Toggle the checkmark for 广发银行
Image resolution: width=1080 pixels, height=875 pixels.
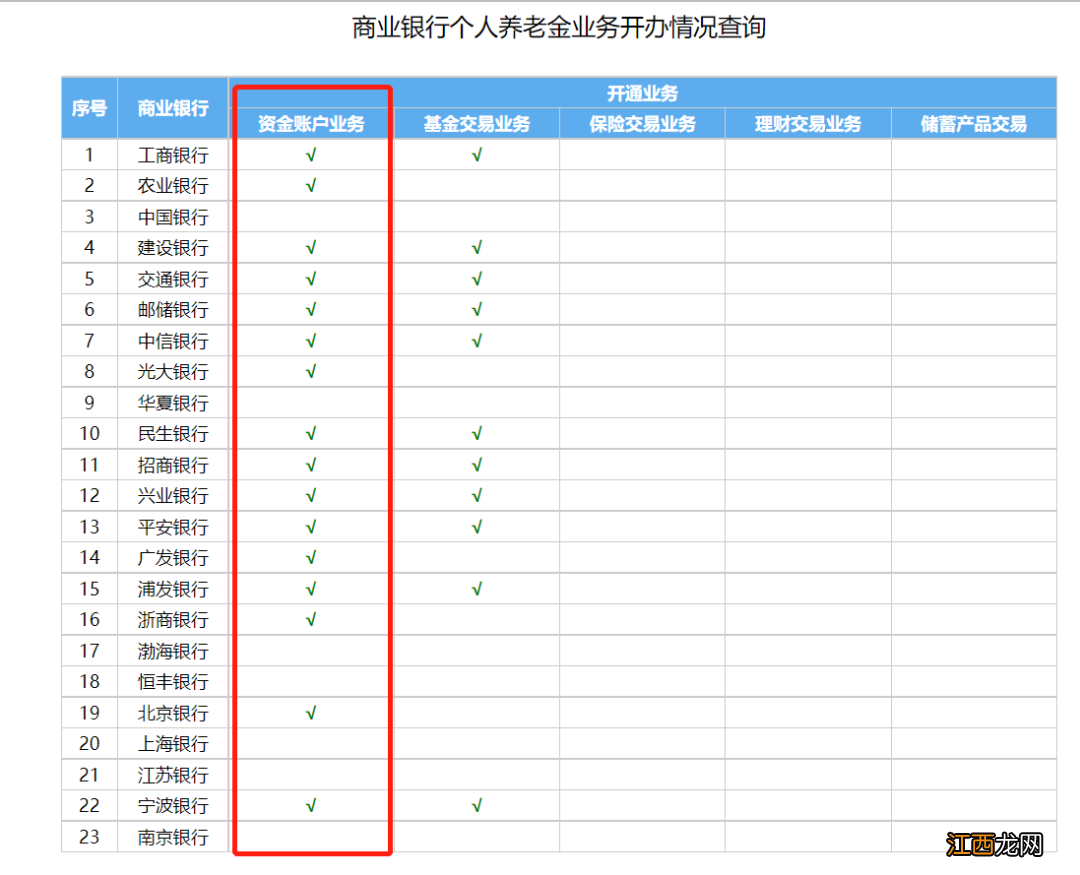pos(311,557)
